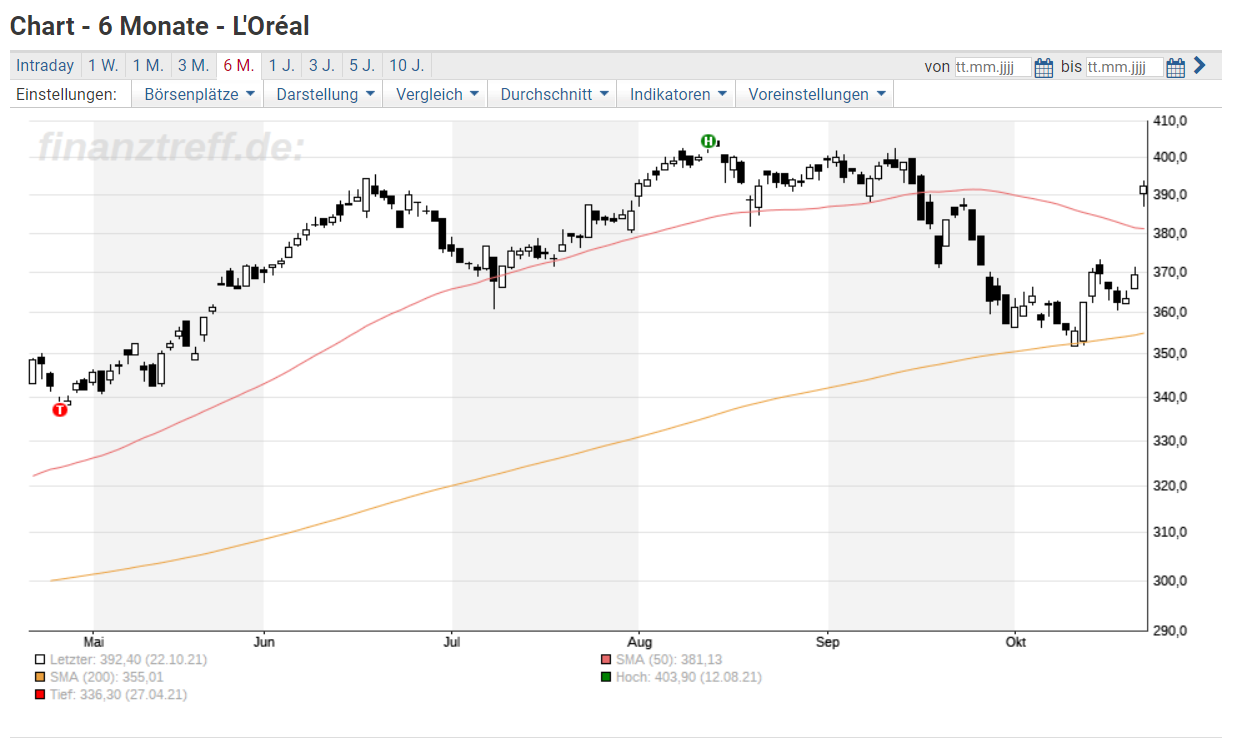The image size is (1234, 740).
Task: Click the 350,0 price axis label
Action: 1169,354
